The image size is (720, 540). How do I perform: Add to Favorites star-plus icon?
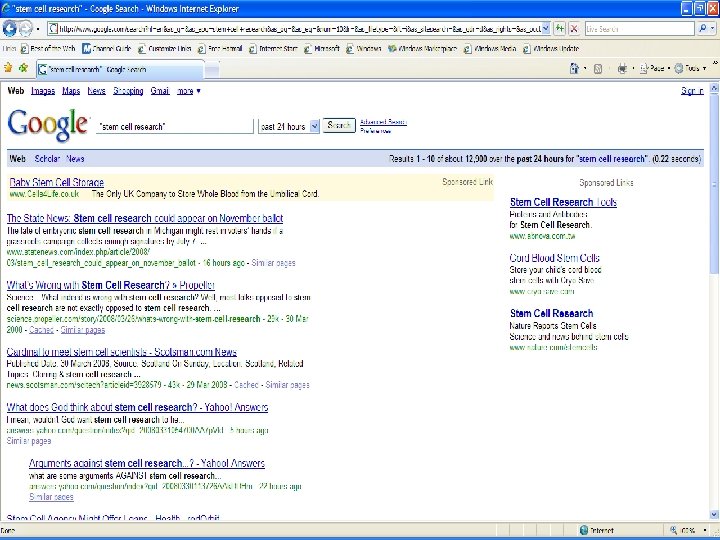(x=23, y=68)
